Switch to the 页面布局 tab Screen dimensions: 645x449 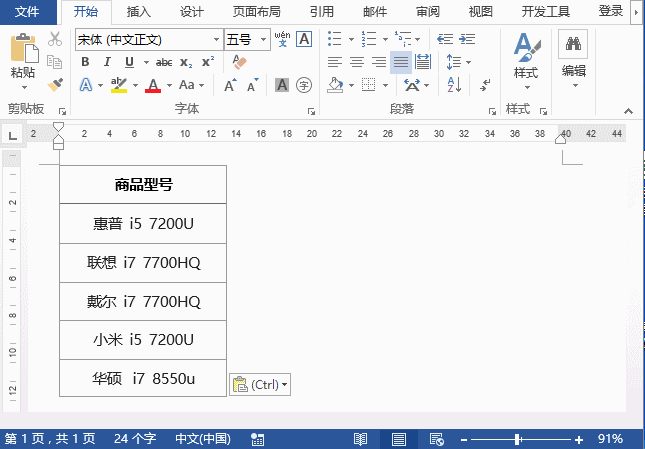point(256,12)
